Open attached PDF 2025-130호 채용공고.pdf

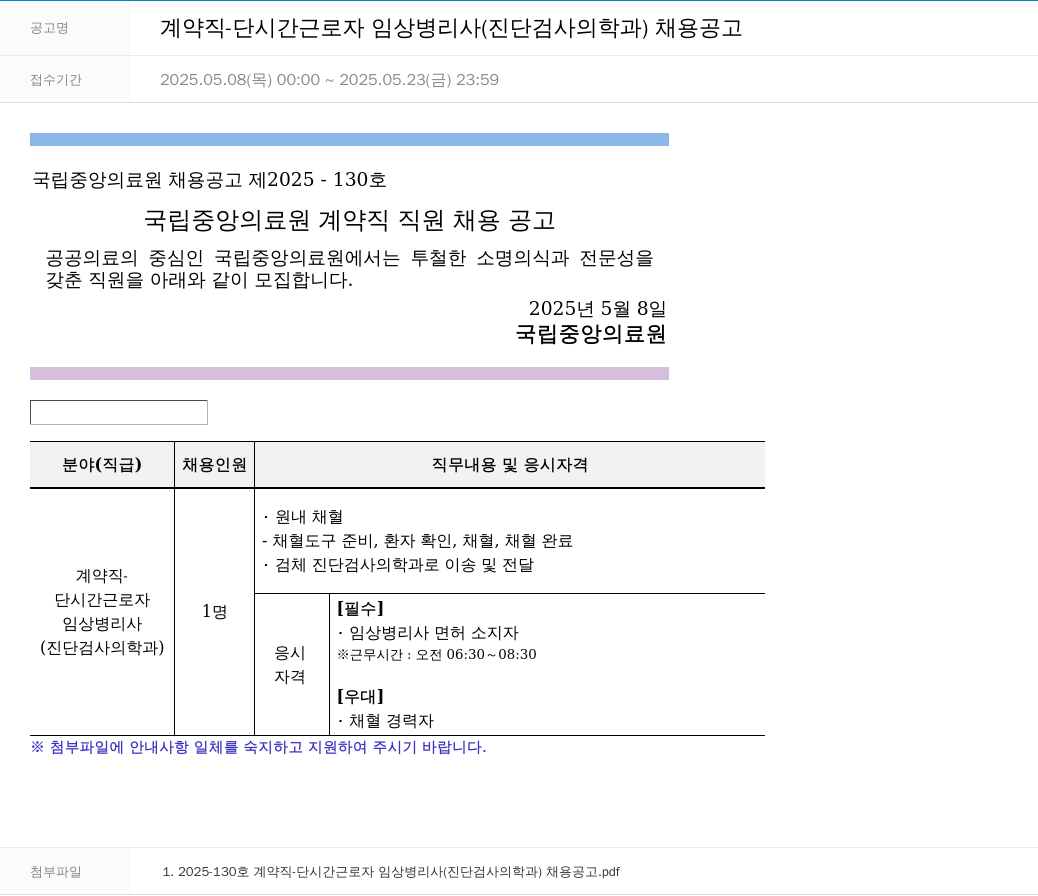[391, 871]
